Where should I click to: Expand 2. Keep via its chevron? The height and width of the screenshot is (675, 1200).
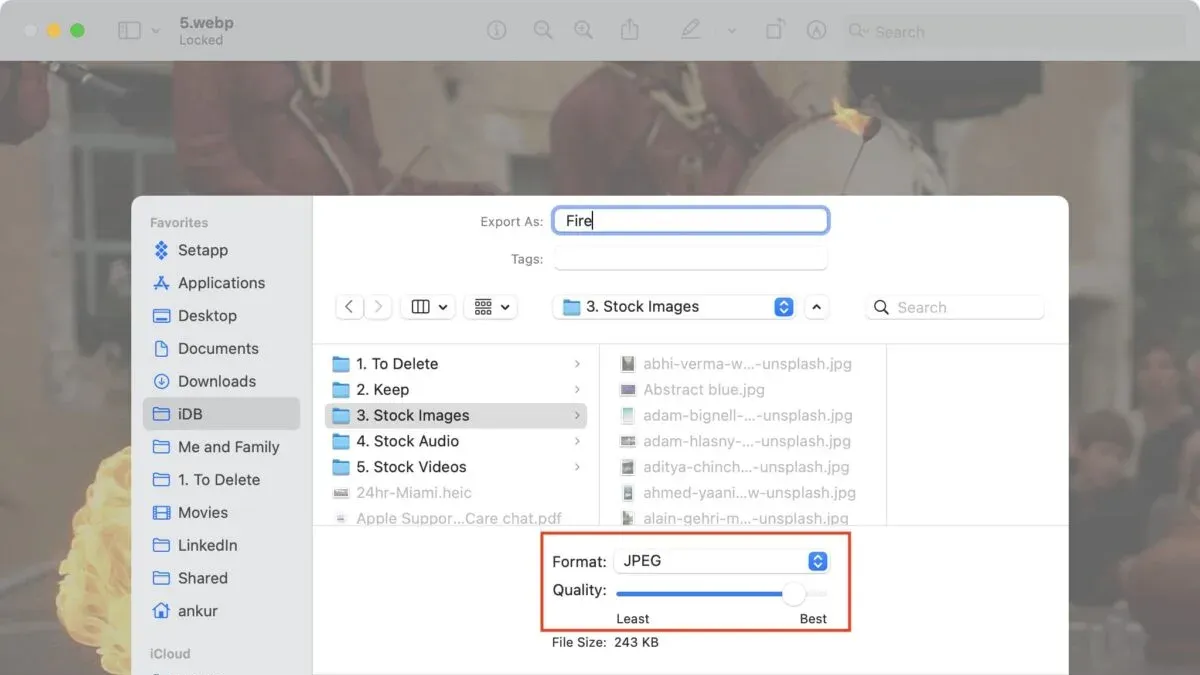pos(577,390)
